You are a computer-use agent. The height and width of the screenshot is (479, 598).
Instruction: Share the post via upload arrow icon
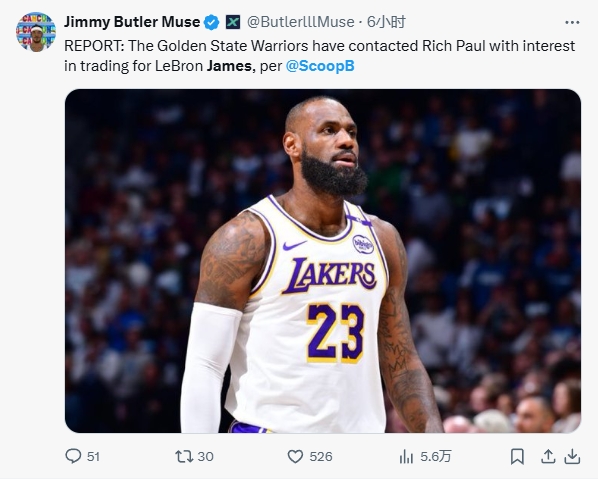pos(548,456)
